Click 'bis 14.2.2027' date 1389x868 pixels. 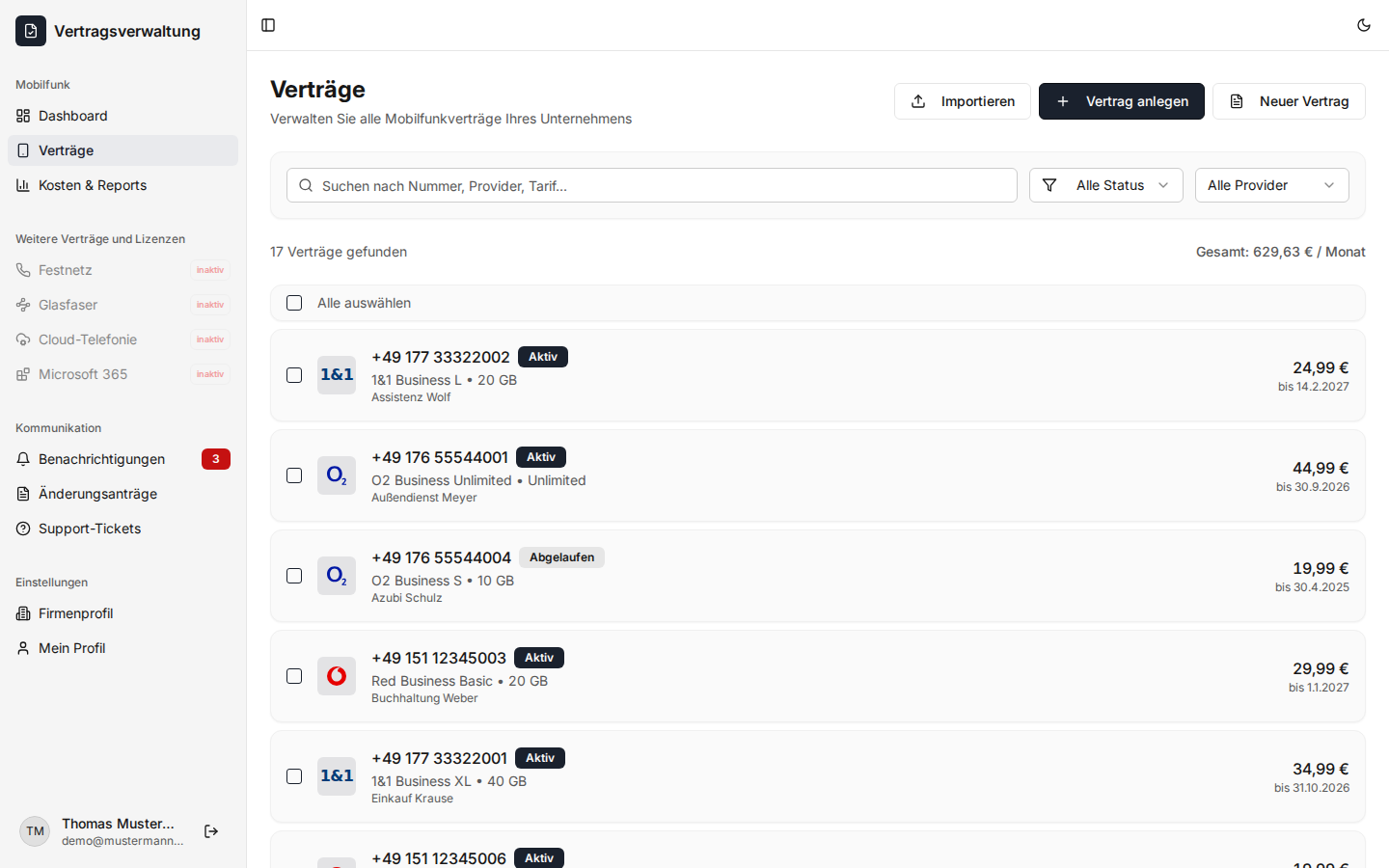pyautogui.click(x=1314, y=387)
